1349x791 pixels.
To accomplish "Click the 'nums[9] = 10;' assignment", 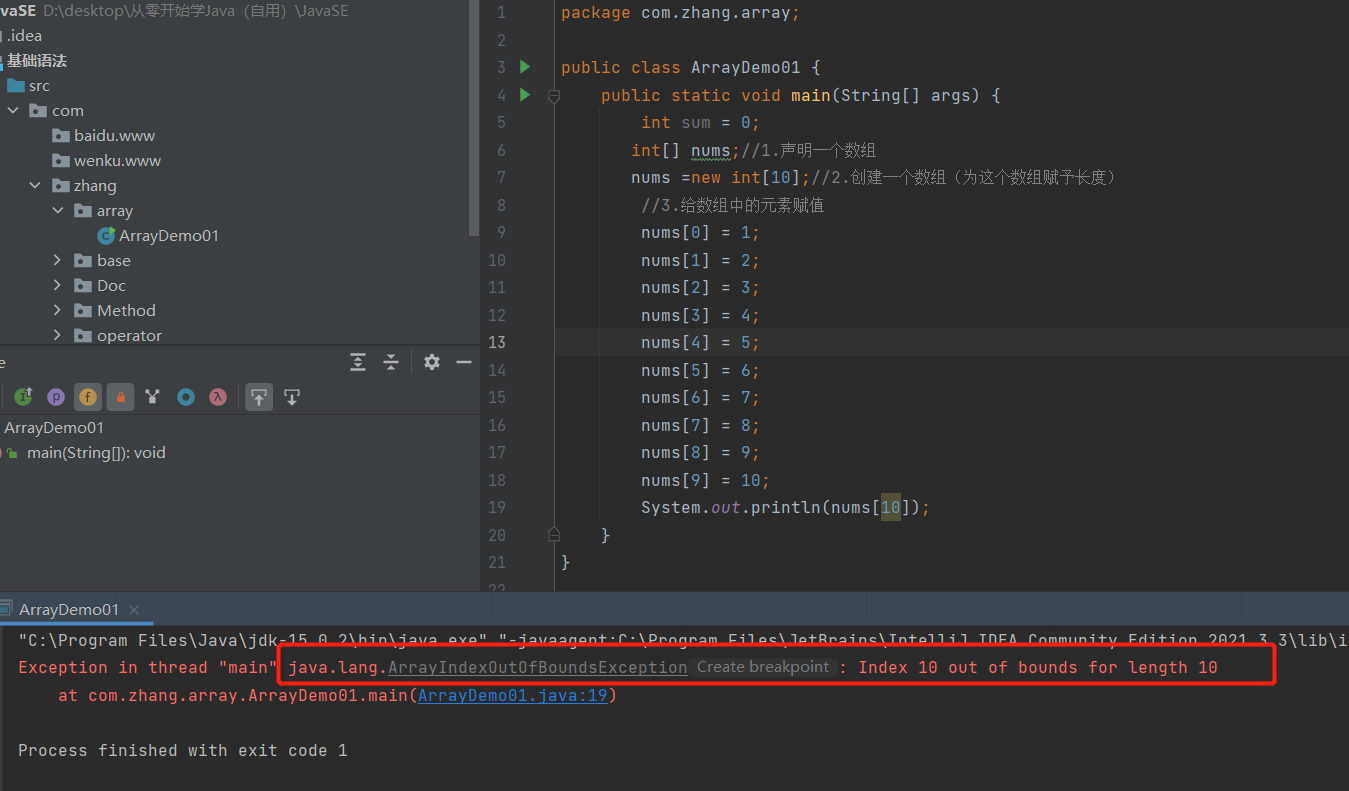I will click(706, 480).
